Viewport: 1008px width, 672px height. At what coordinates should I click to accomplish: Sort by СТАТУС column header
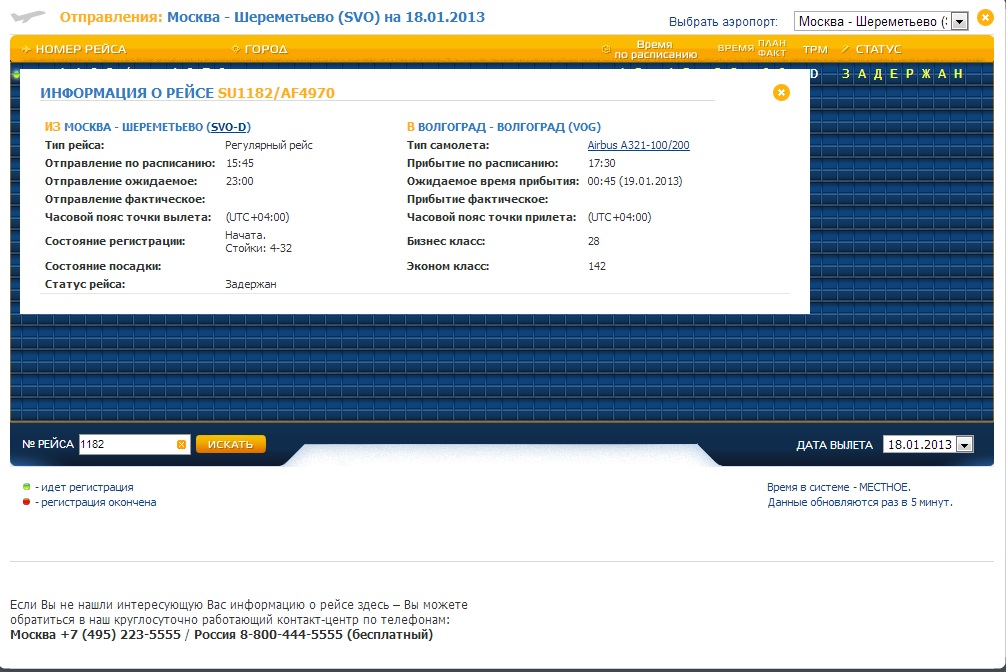click(878, 49)
